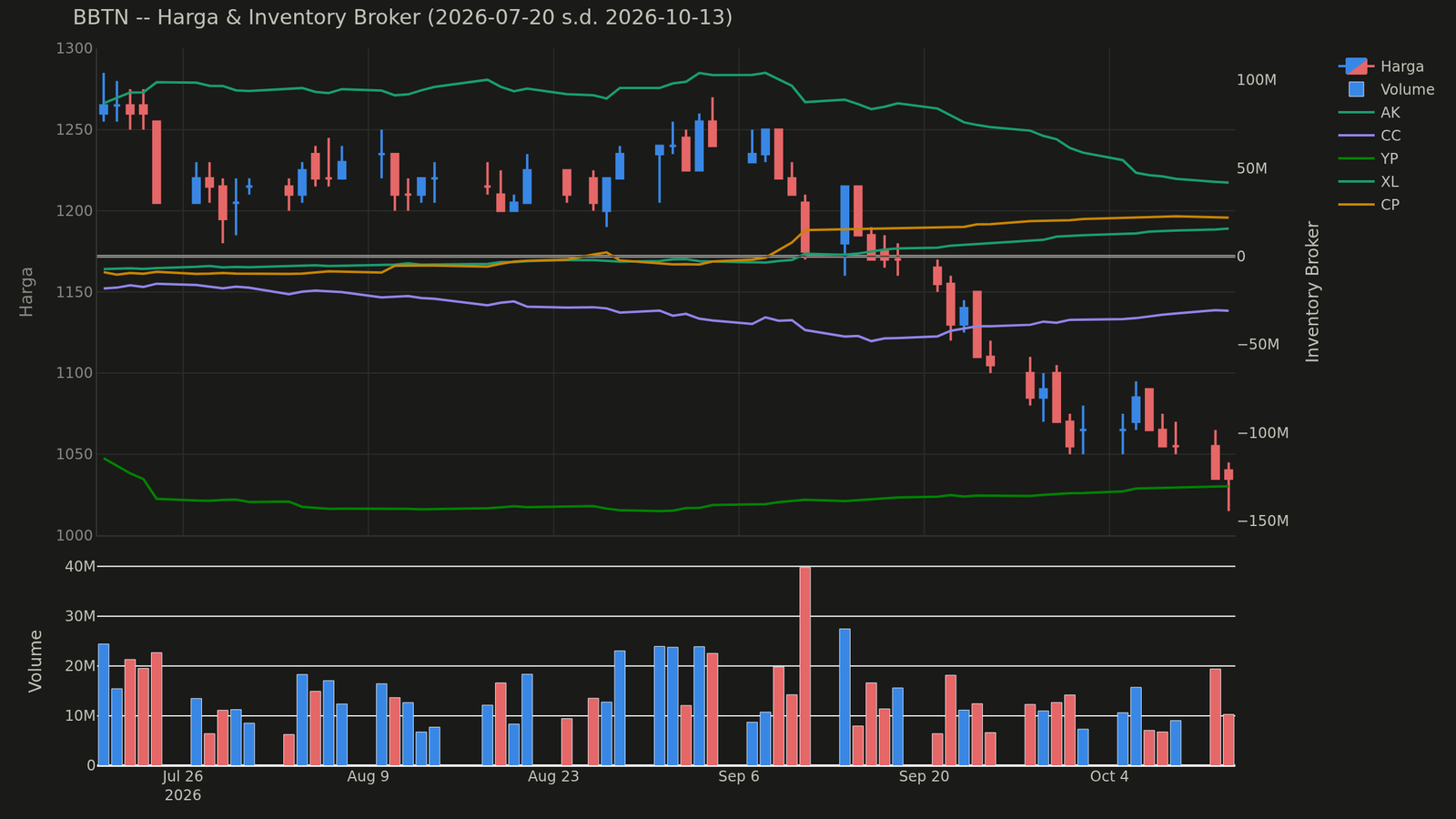Click the Aug 9 date axis label
The image size is (1456, 819).
coord(369,776)
